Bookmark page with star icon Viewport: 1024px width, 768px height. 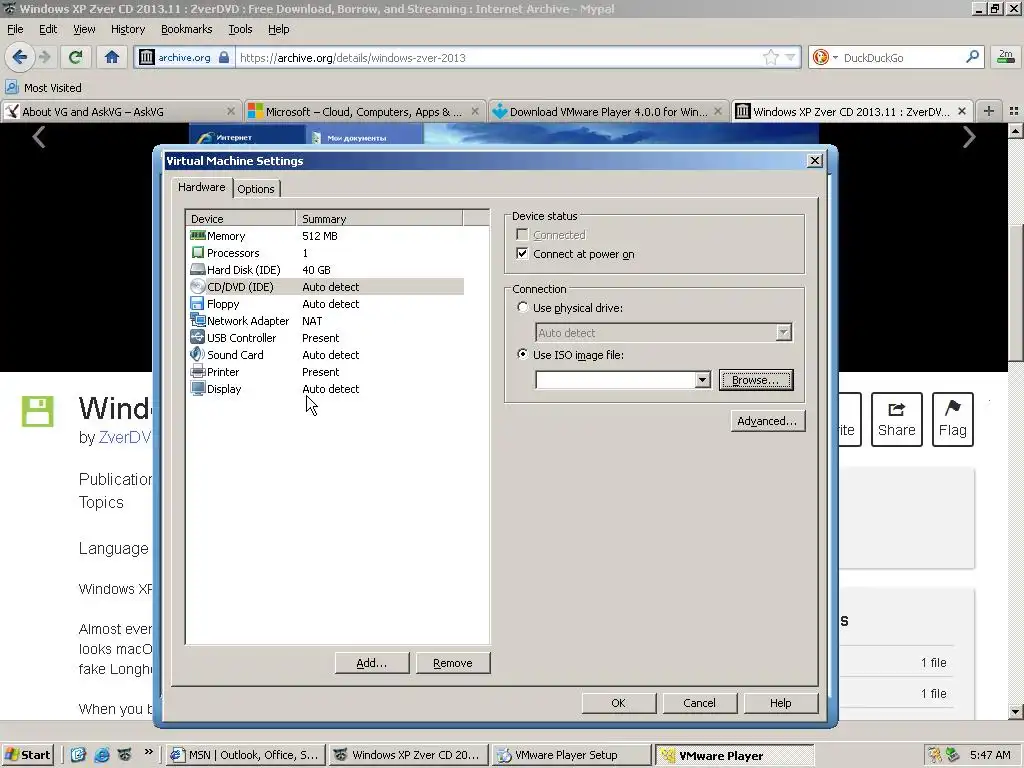coord(771,57)
